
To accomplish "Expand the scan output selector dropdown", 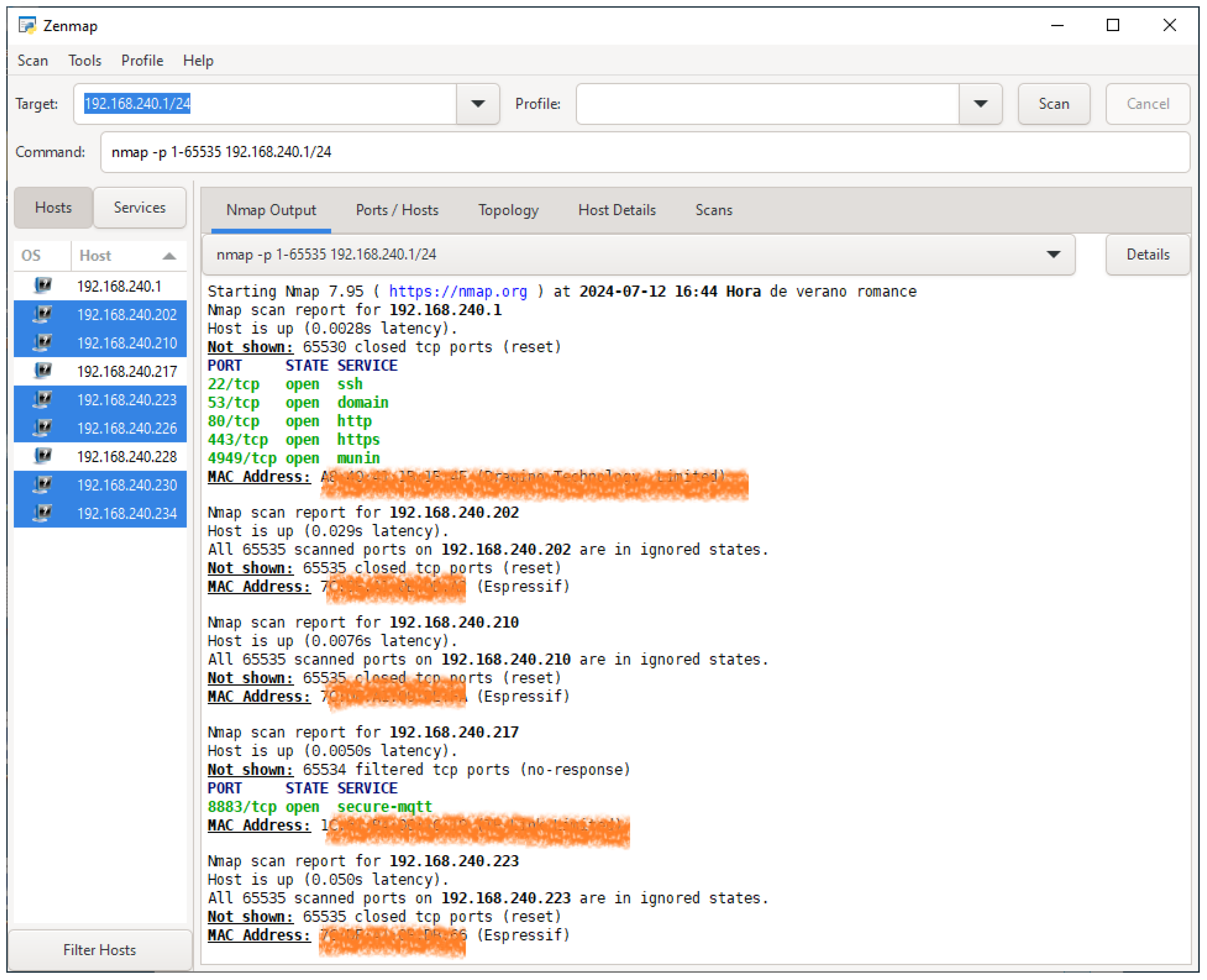I will [1053, 255].
